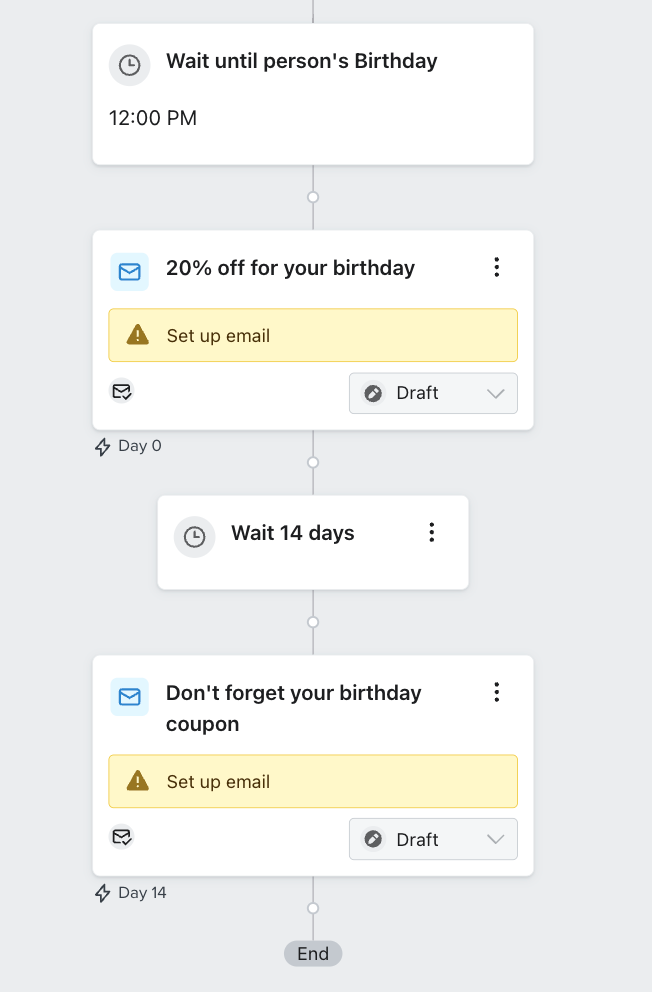Image resolution: width=652 pixels, height=992 pixels.
Task: Click the End marker of the flow
Action: coord(313,953)
